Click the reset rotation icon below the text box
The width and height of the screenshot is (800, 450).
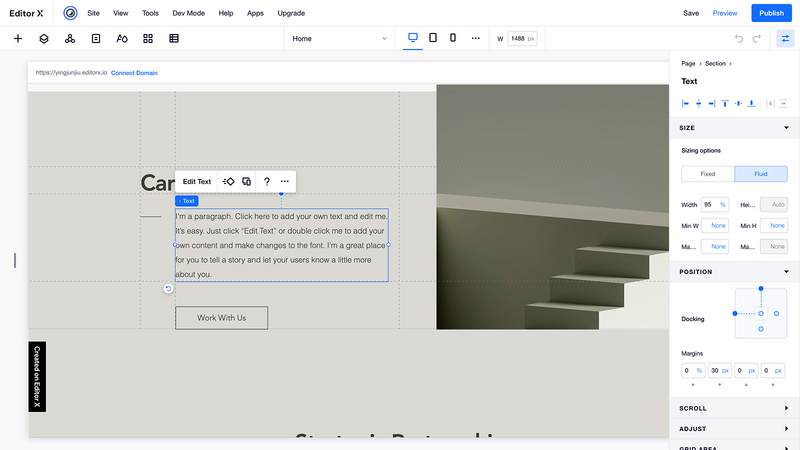pyautogui.click(x=168, y=289)
